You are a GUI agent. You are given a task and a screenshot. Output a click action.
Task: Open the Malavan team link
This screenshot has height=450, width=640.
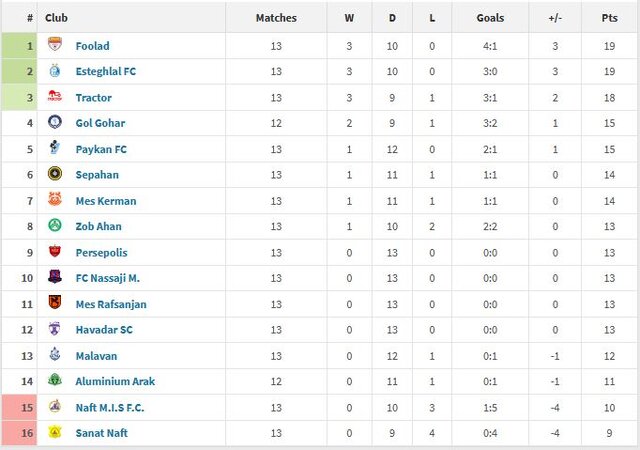(x=96, y=356)
